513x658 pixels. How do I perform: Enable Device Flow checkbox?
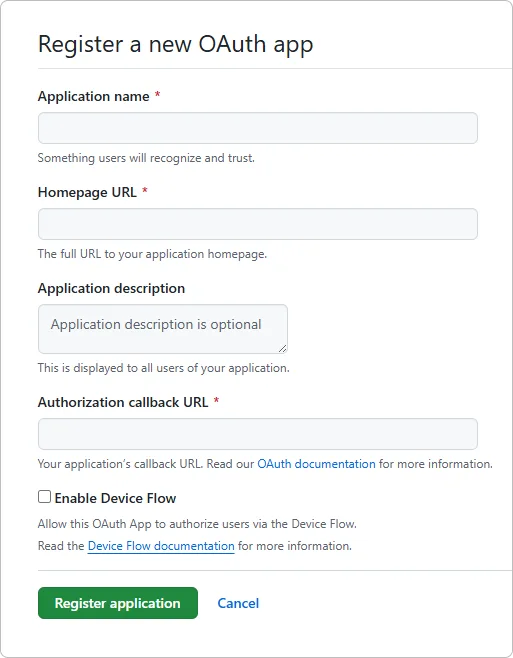(x=44, y=497)
